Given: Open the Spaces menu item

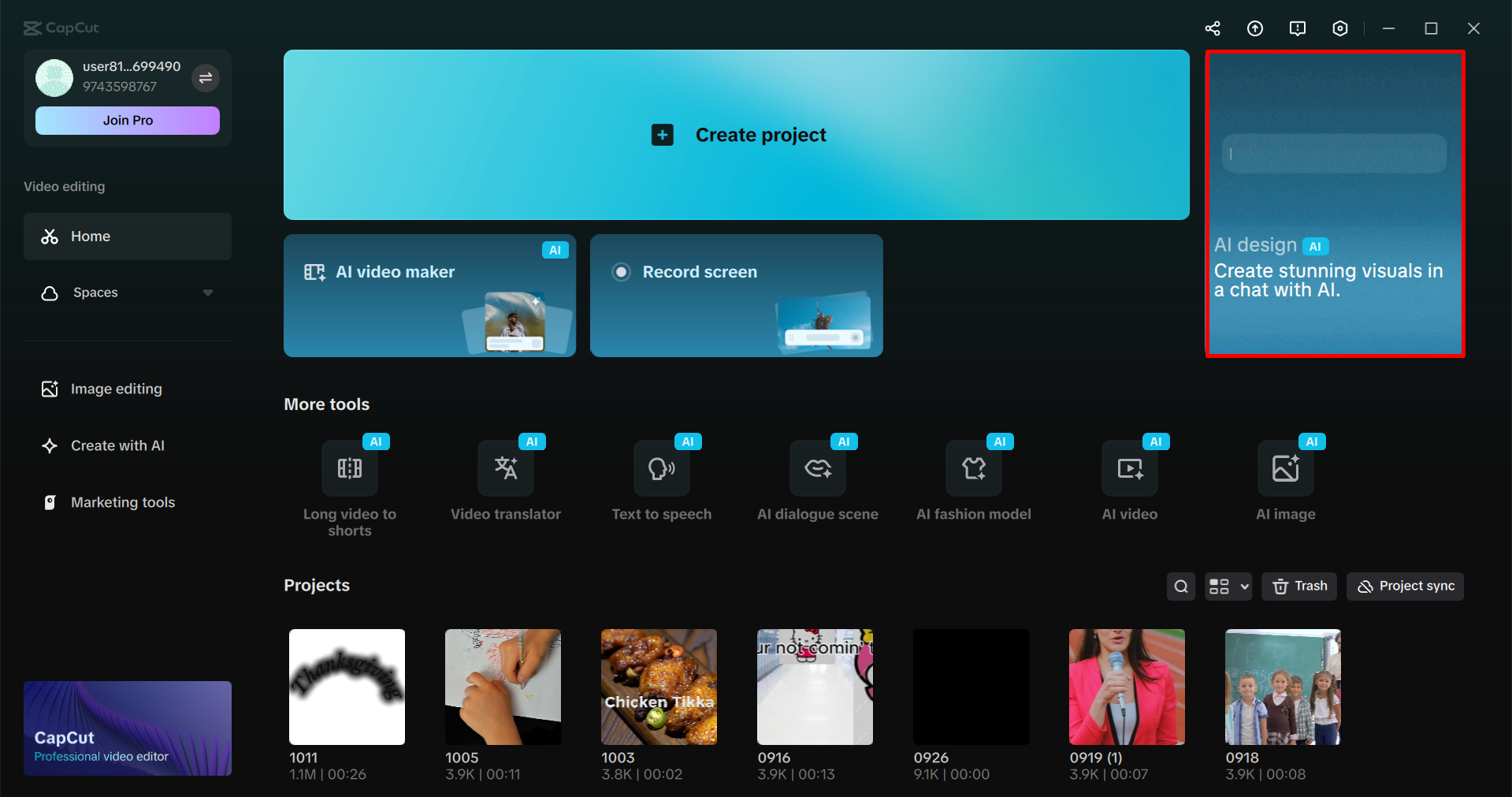Looking at the screenshot, I should (128, 292).
